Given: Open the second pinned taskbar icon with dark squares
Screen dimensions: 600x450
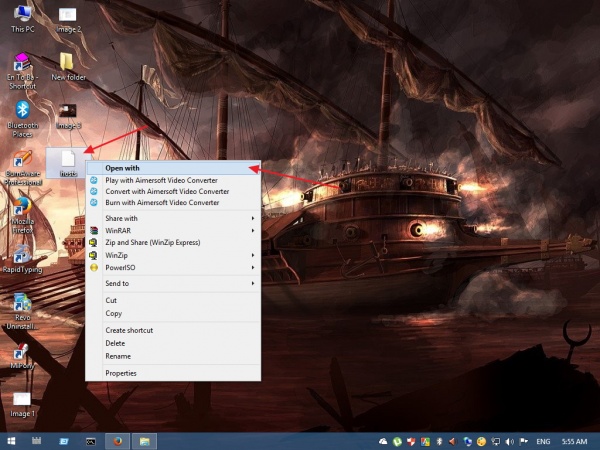Looking at the screenshot, I should click(x=36, y=441).
